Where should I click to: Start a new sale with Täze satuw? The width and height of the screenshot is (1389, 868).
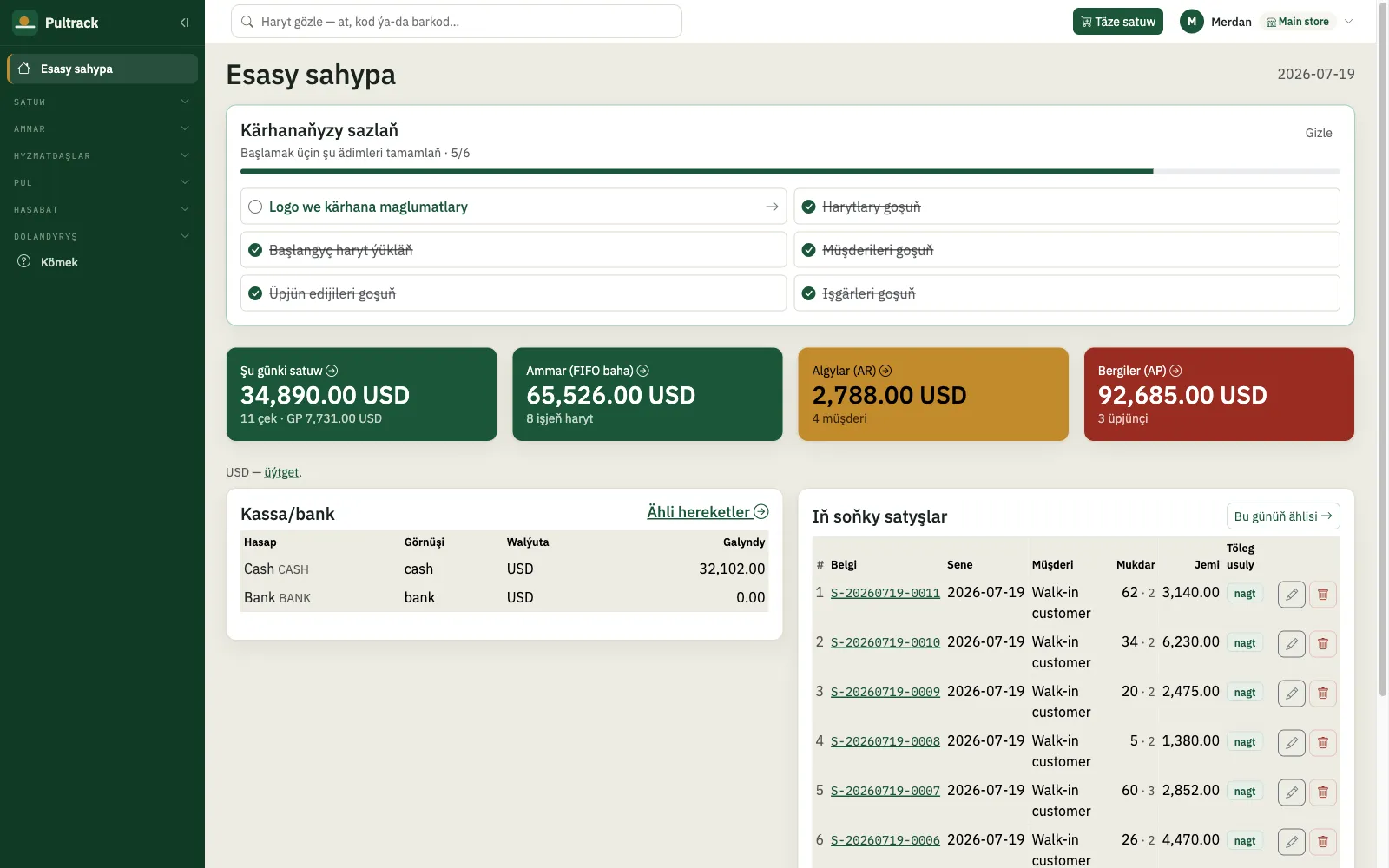[1117, 22]
